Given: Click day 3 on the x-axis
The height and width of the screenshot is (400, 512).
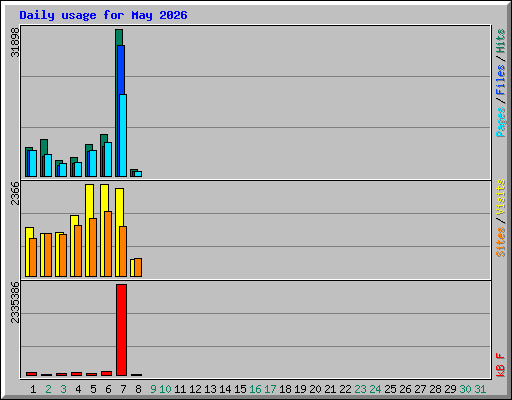Looking at the screenshot, I should tap(63, 389).
